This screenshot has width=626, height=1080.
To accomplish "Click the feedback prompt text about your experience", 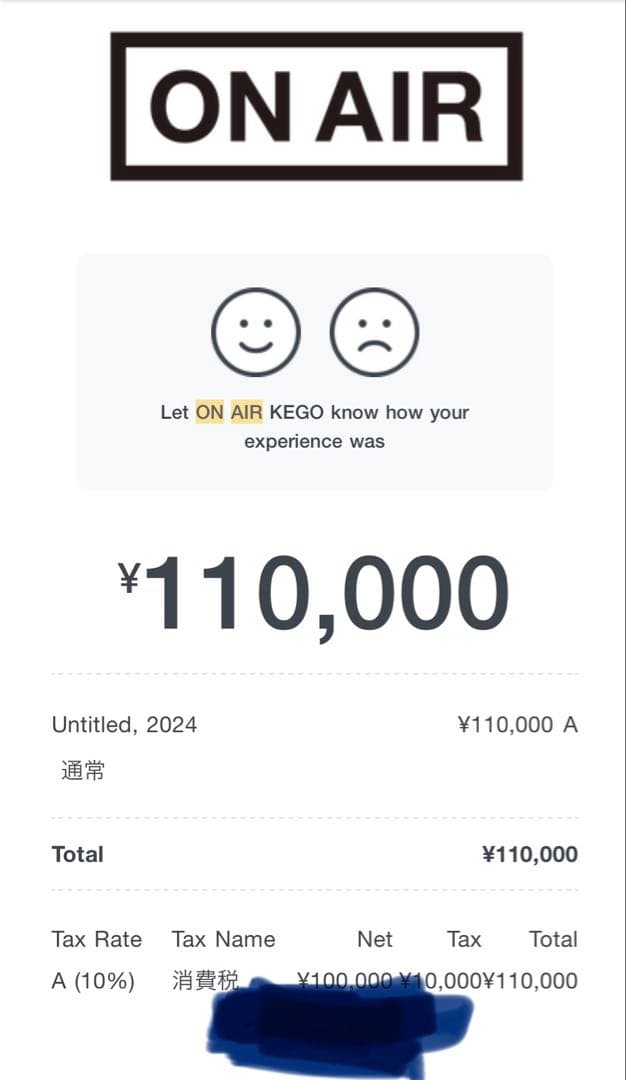I will click(314, 427).
